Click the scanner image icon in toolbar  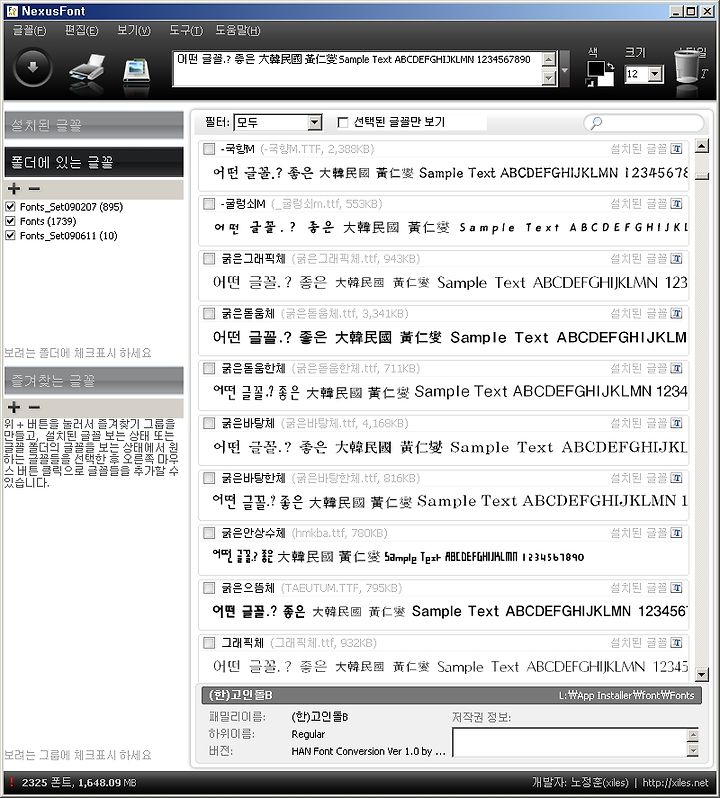pos(136,71)
